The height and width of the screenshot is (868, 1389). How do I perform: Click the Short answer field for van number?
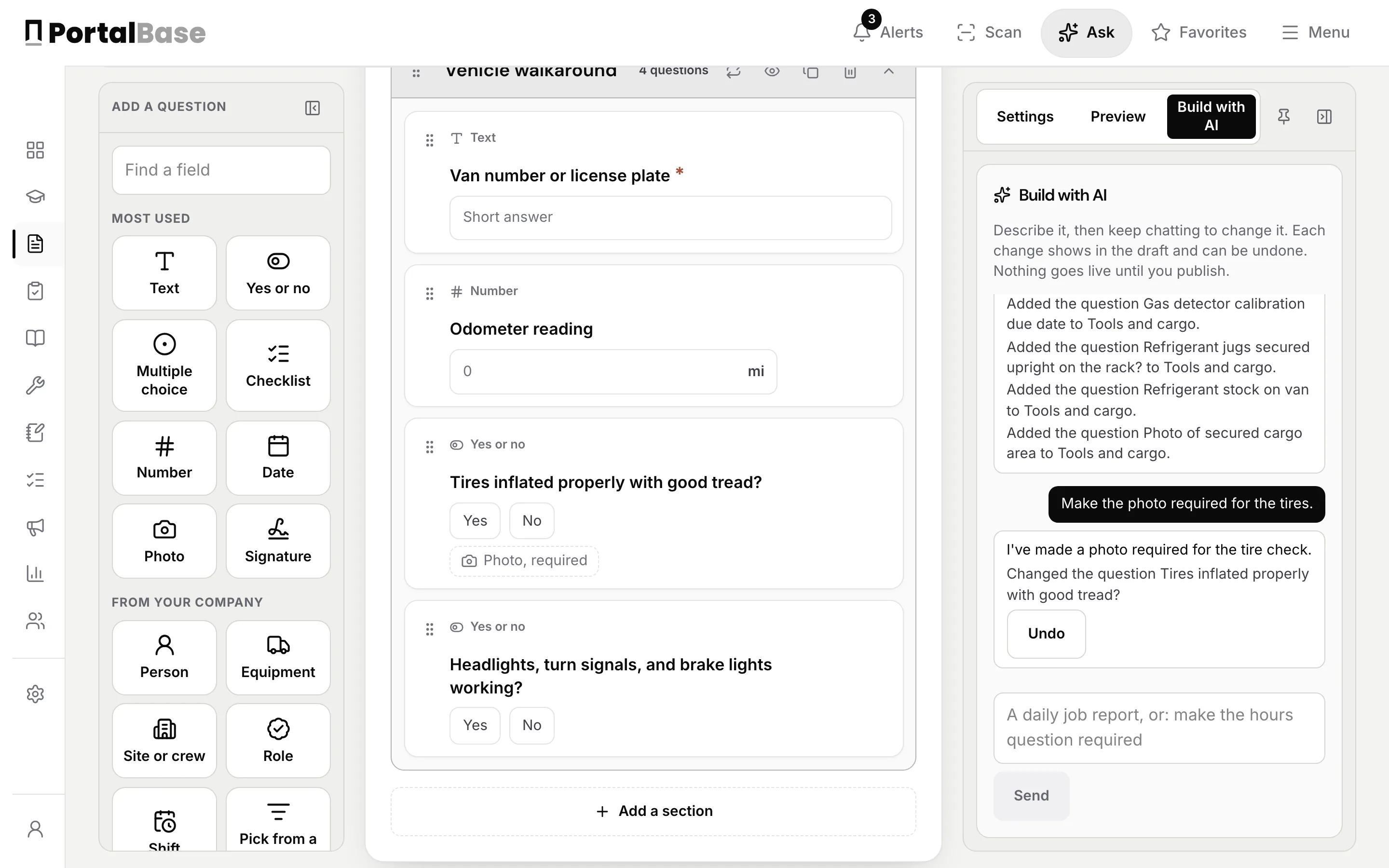(670, 217)
